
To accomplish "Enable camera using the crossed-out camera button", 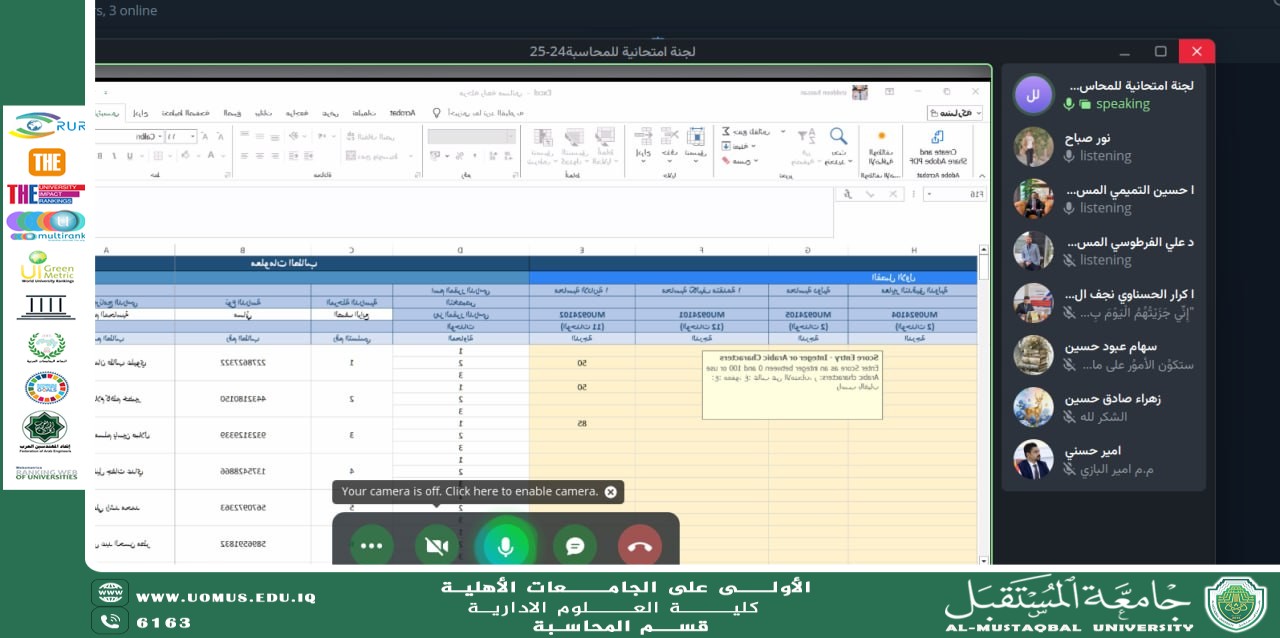I will 437,546.
